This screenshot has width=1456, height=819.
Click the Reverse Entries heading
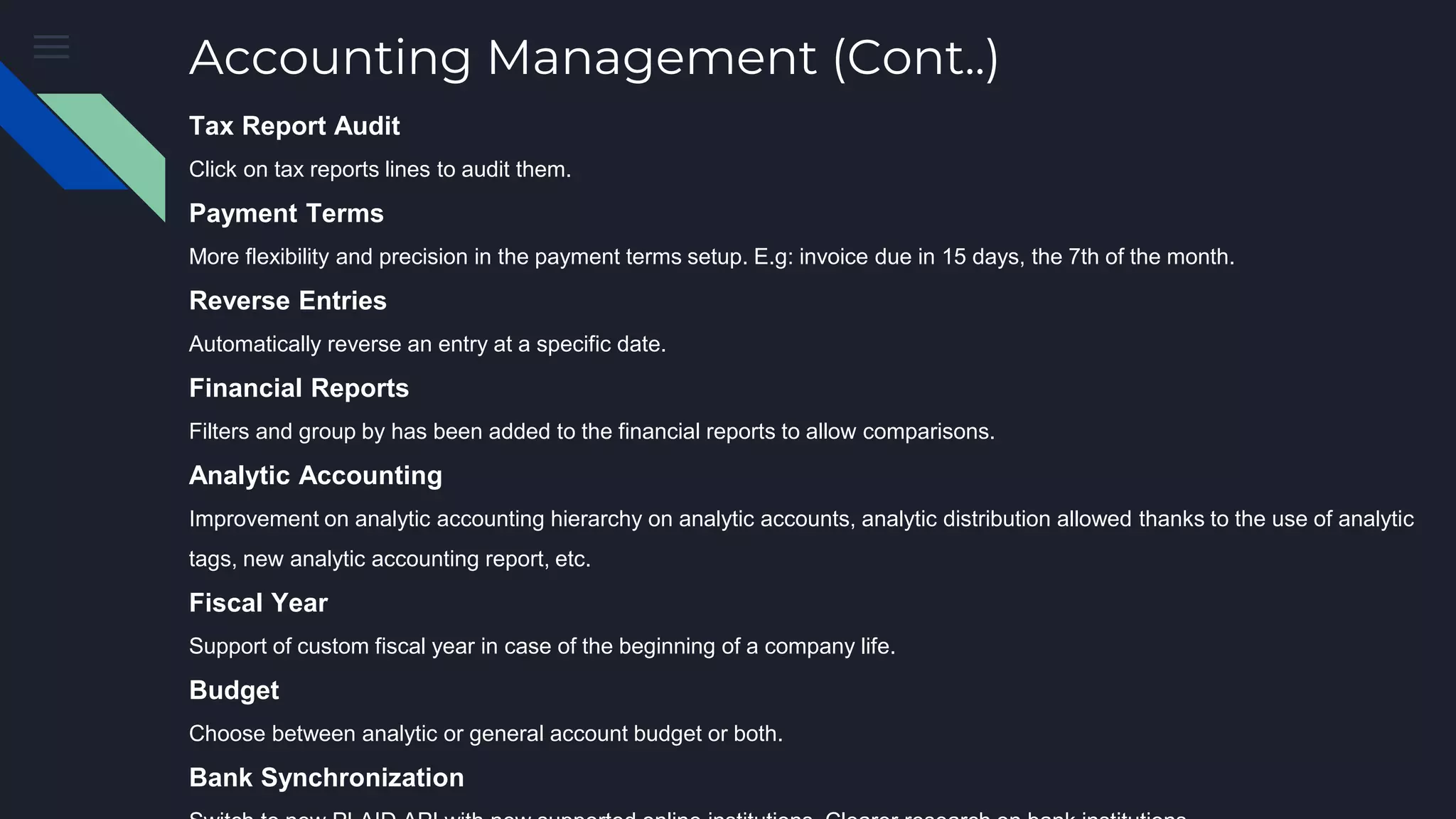pos(288,301)
